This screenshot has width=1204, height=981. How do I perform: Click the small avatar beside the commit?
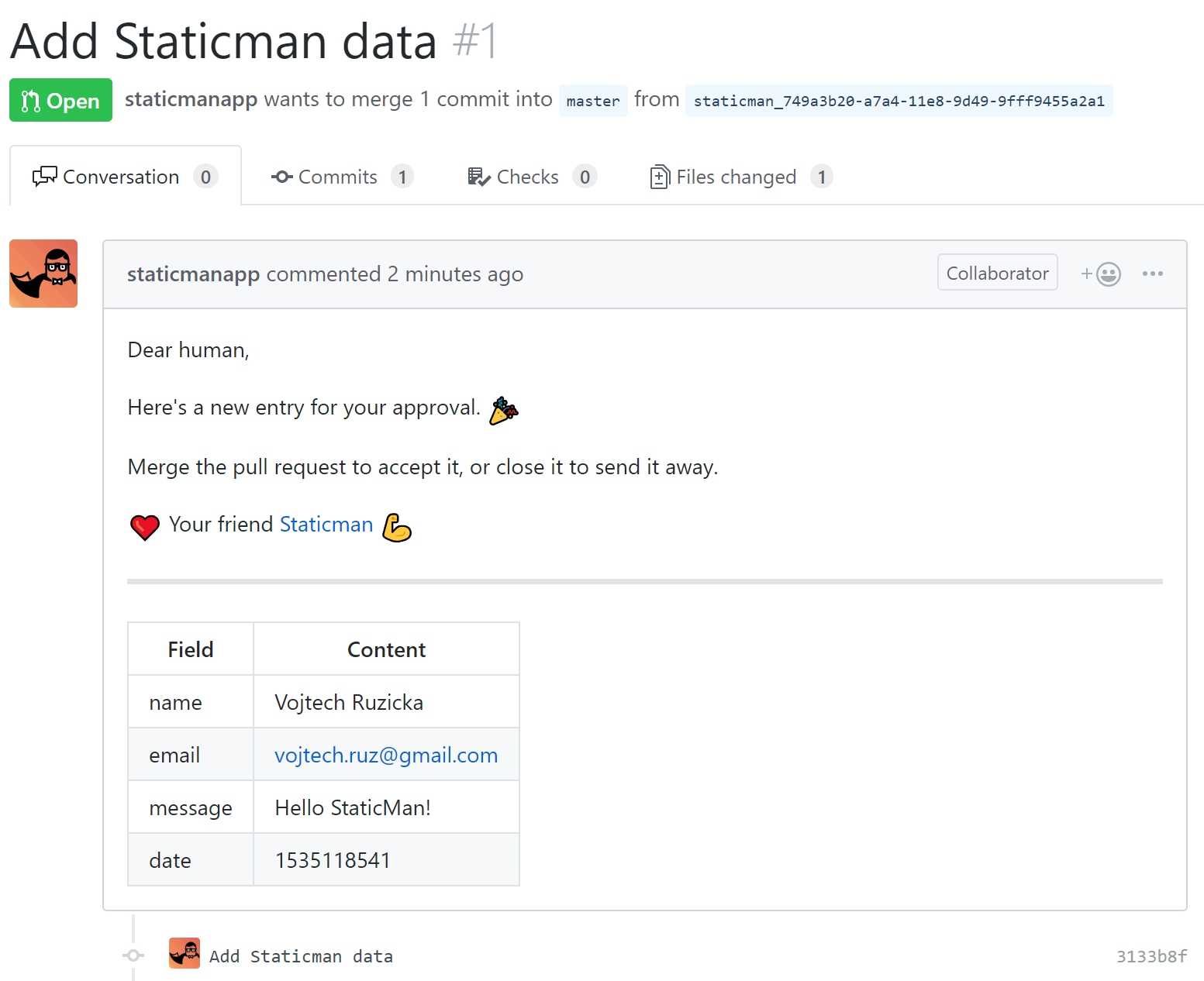[x=185, y=953]
